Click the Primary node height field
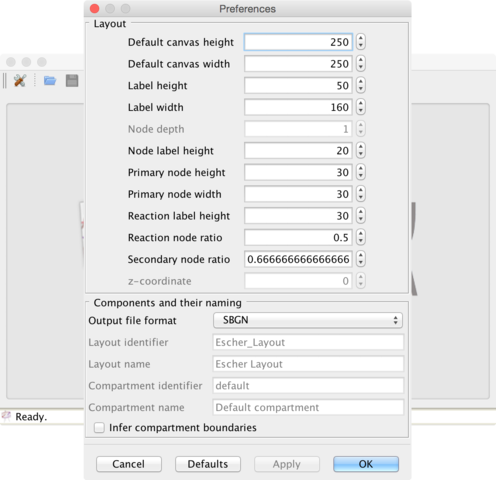Image resolution: width=496 pixels, height=480 pixels. (298, 172)
